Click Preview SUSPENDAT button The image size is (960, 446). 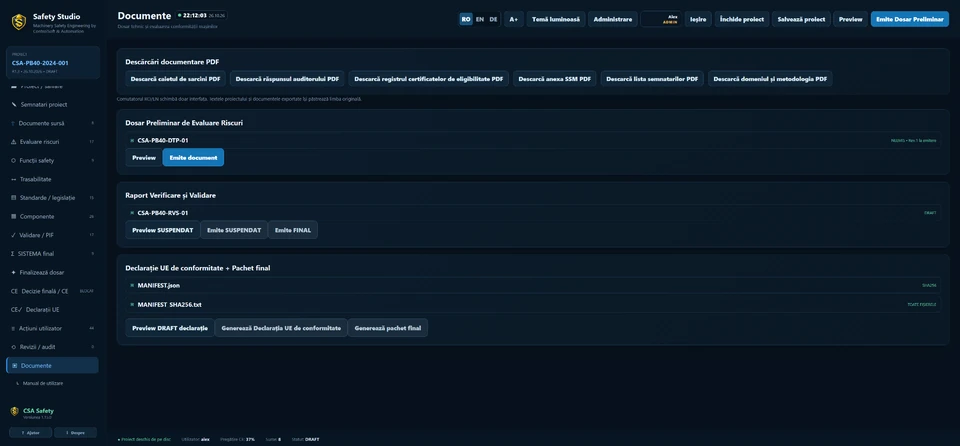(x=163, y=230)
